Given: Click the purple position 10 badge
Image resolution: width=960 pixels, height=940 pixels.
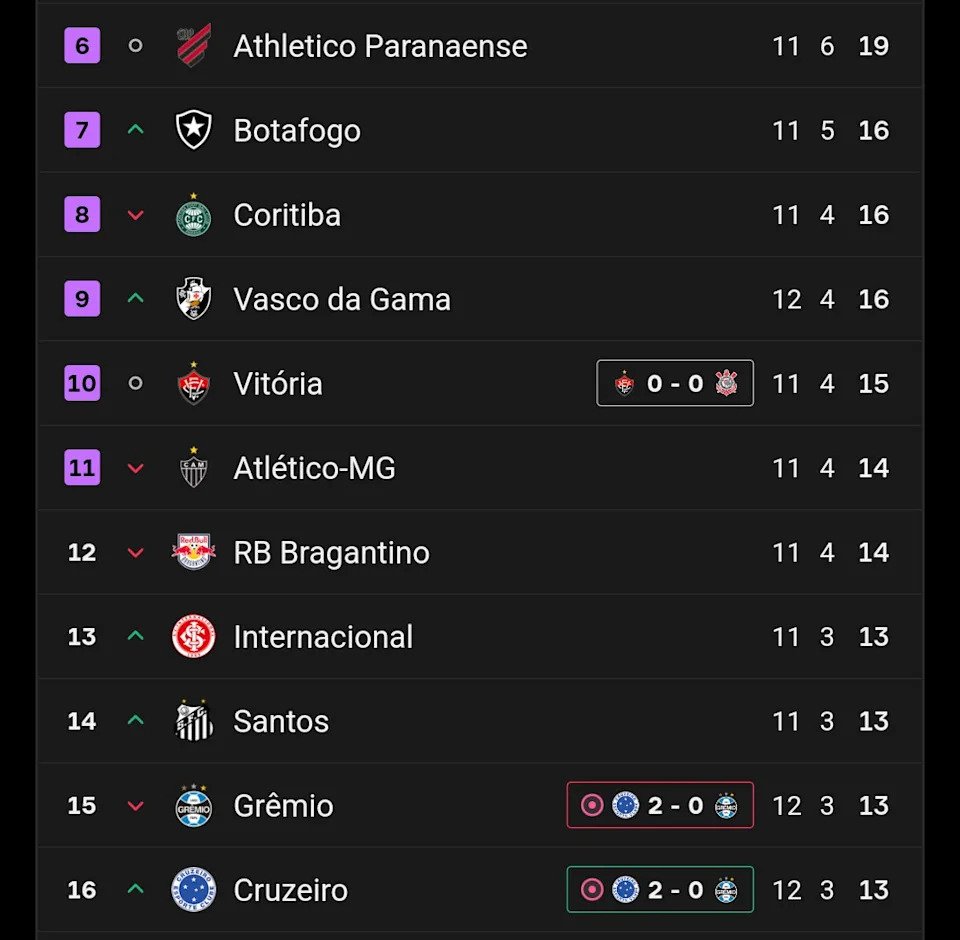Looking at the screenshot, I should click(x=82, y=383).
